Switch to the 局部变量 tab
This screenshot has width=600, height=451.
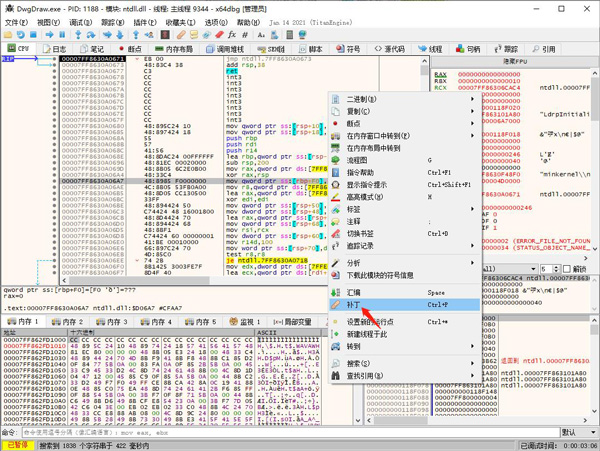(x=292, y=322)
